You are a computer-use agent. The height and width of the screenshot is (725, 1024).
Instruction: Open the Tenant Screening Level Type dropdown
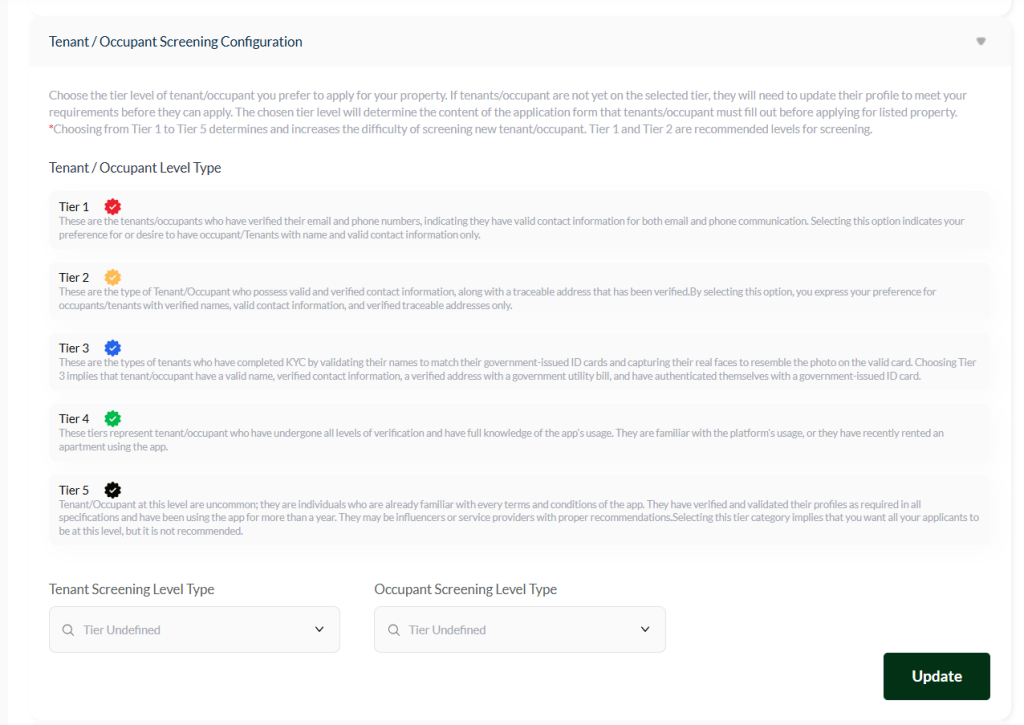pyautogui.click(x=194, y=630)
